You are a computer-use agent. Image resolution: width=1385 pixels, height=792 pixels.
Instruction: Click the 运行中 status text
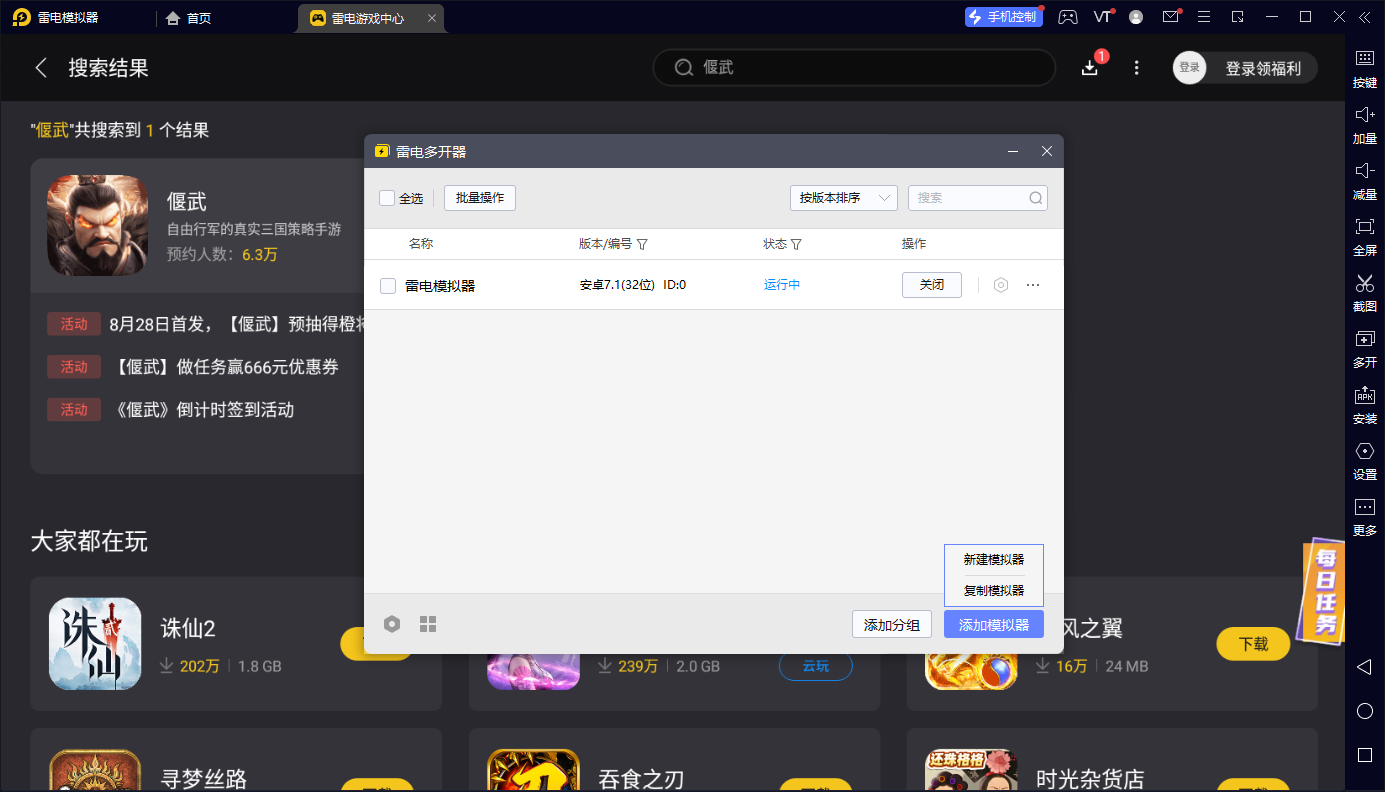click(782, 285)
